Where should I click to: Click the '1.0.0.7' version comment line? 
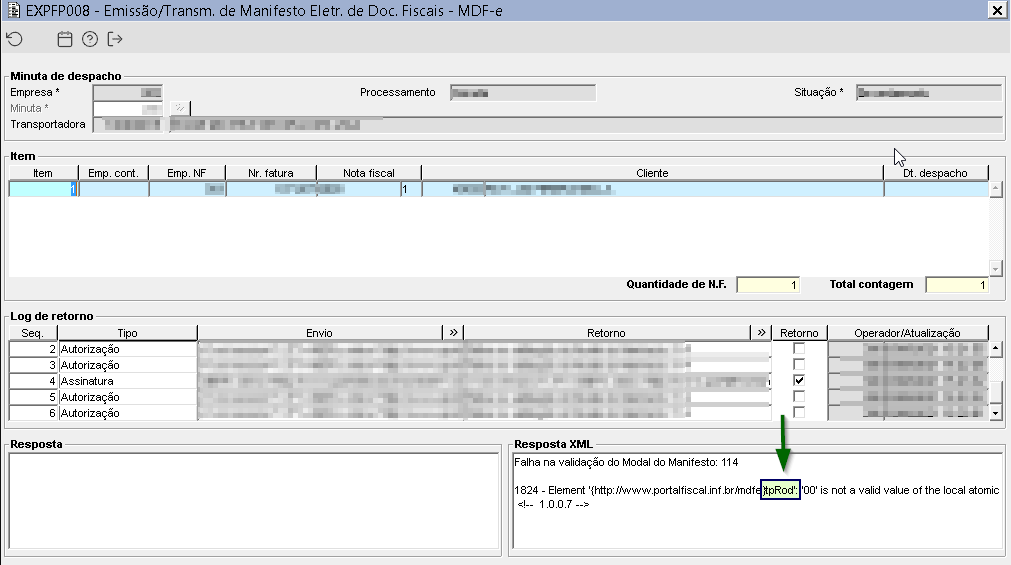coord(553,504)
